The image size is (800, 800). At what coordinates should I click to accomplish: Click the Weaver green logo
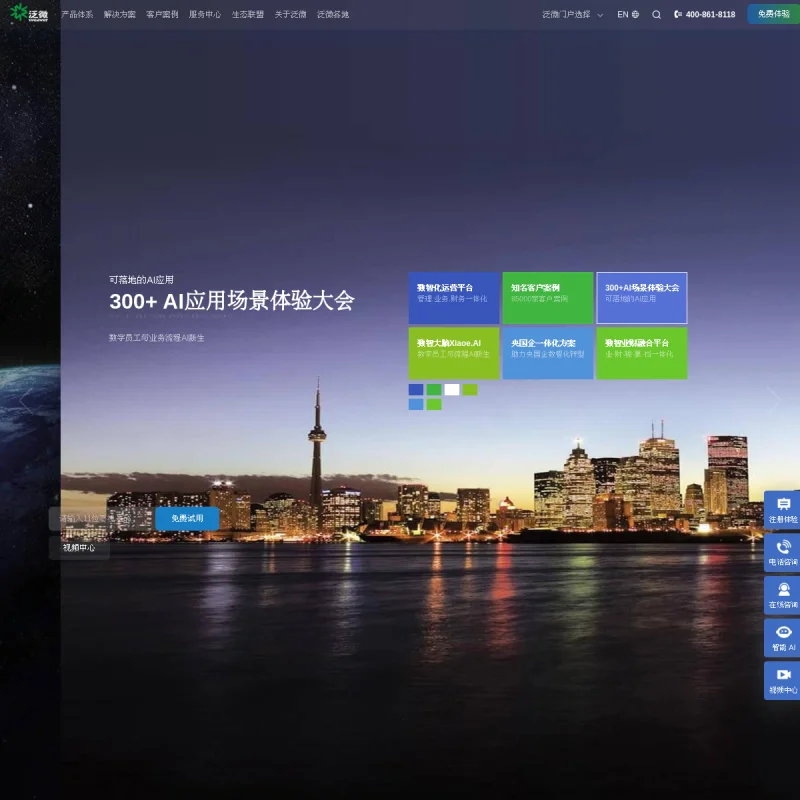pos(29,13)
